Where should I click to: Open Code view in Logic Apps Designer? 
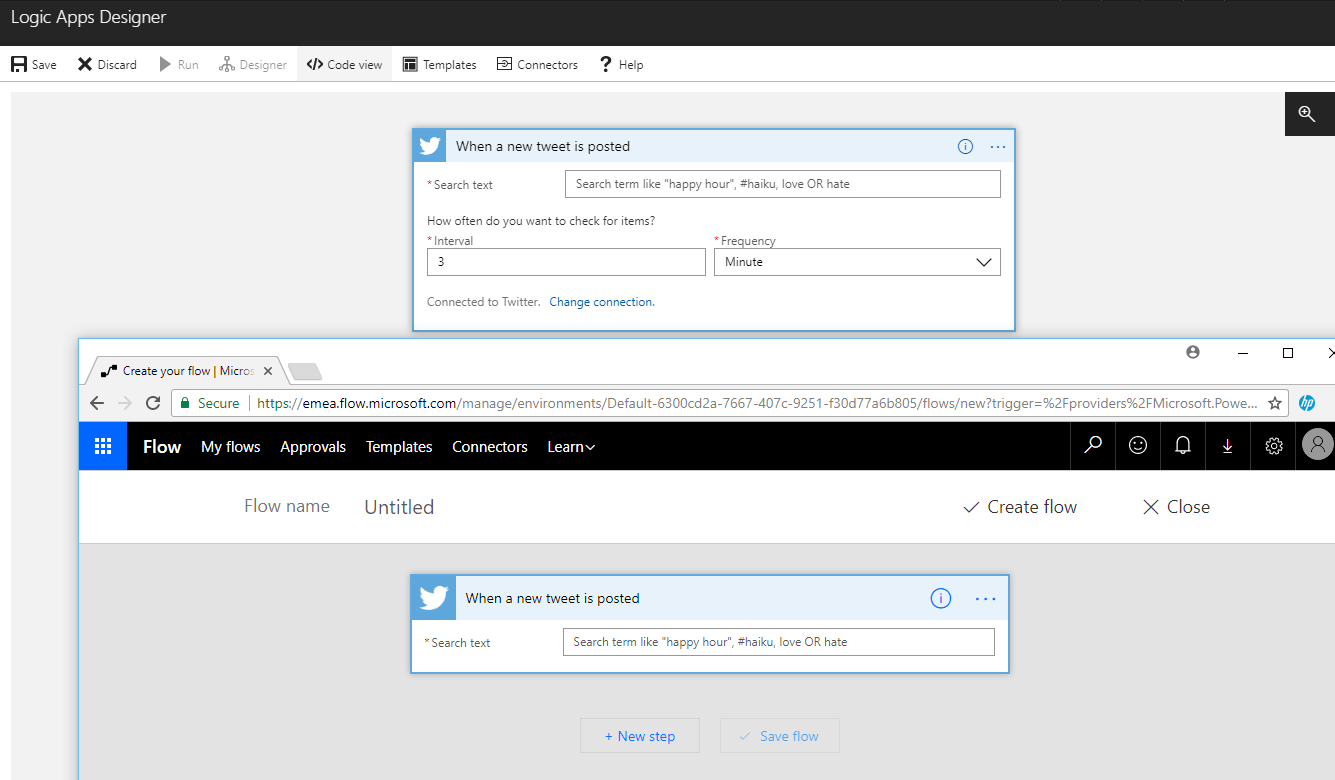pos(344,65)
